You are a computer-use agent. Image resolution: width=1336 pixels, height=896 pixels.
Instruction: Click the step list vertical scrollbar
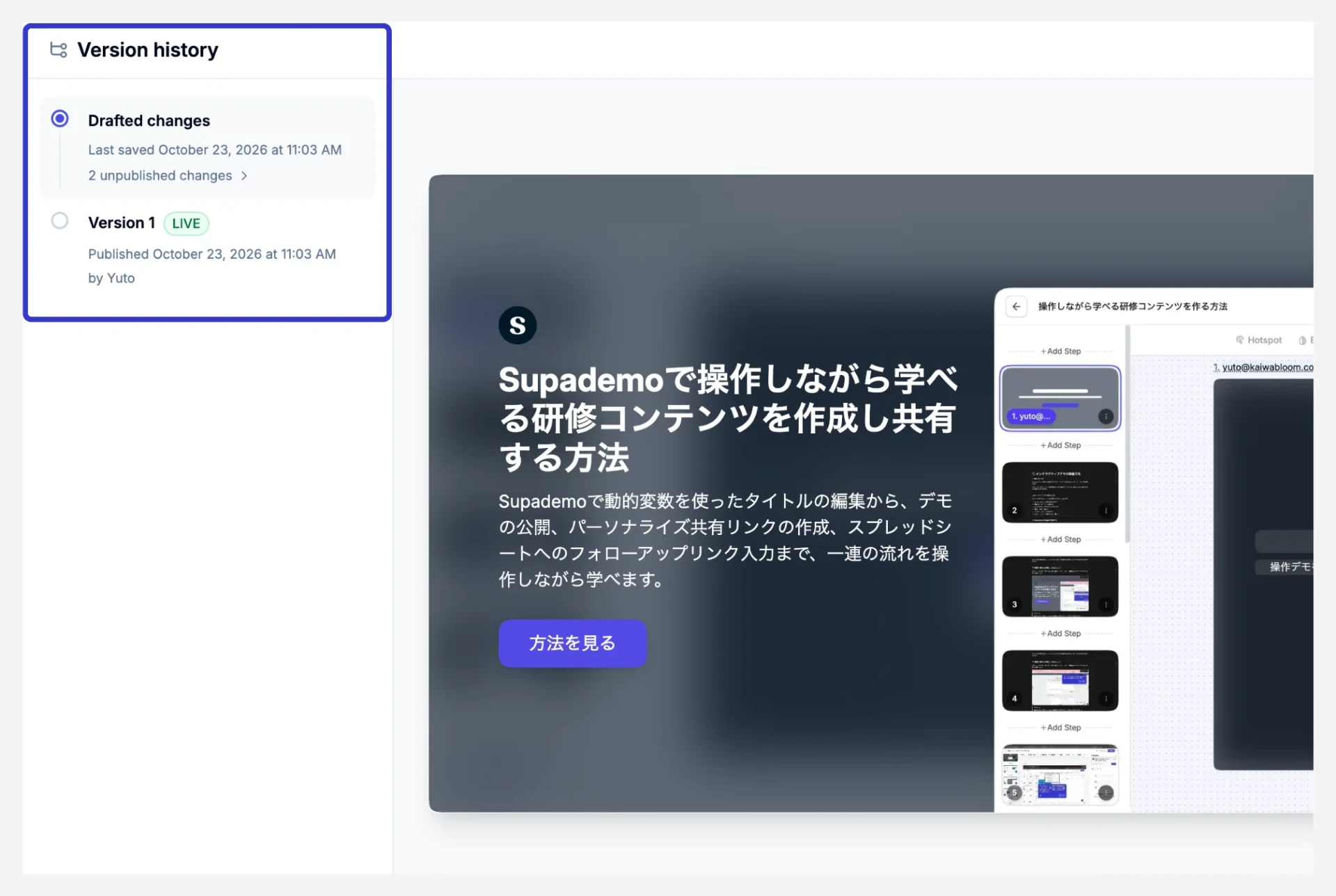point(1127,434)
